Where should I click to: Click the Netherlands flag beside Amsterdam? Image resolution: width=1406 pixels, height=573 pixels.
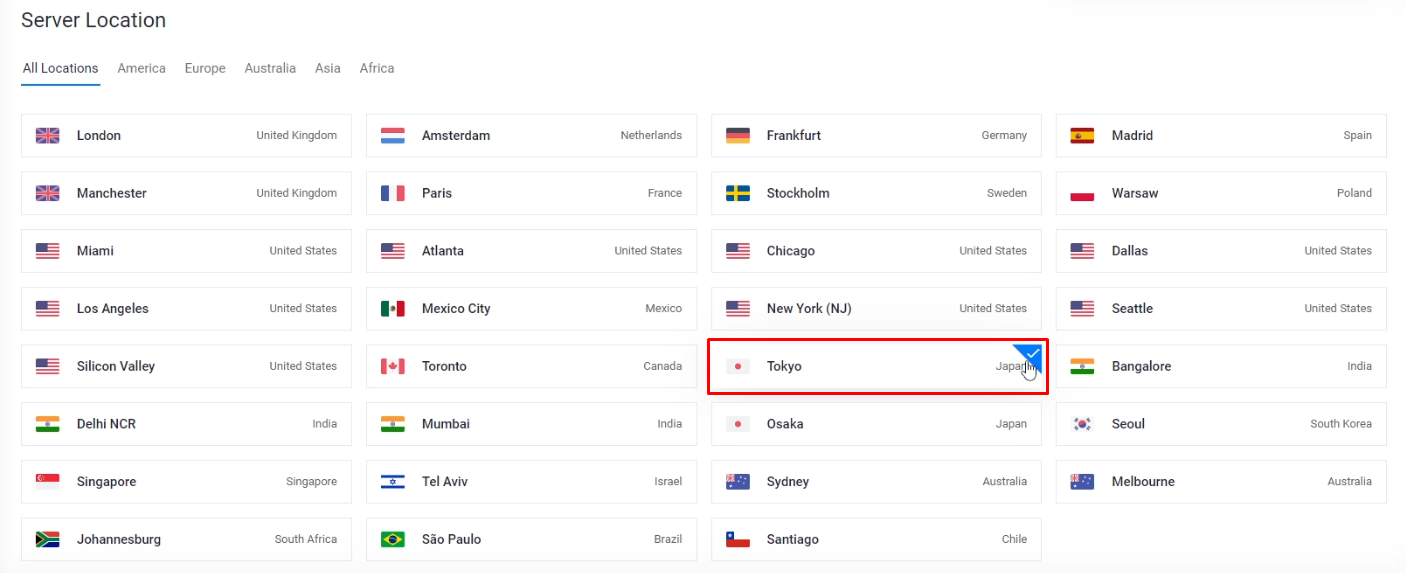click(x=392, y=136)
